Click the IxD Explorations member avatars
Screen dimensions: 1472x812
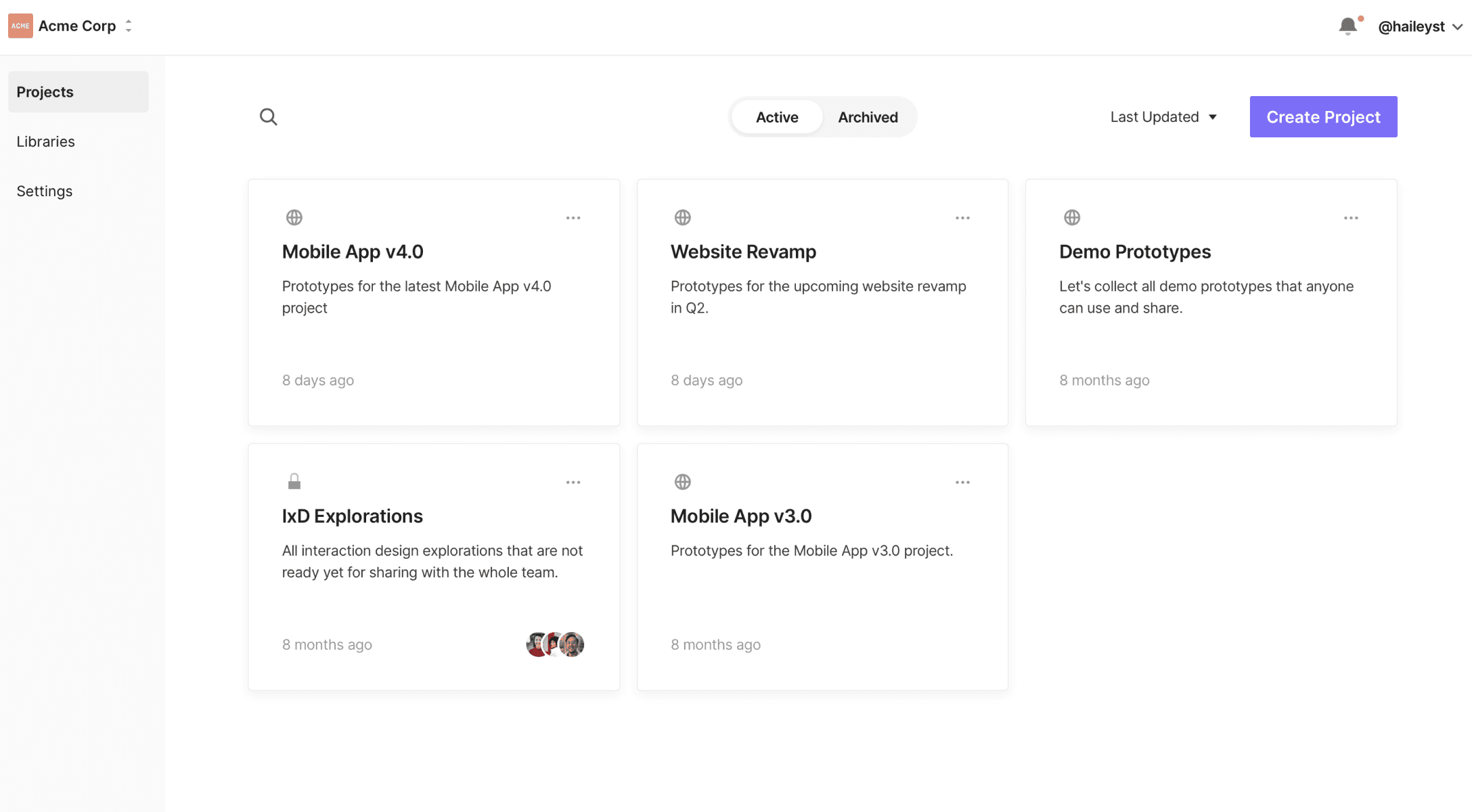(555, 645)
